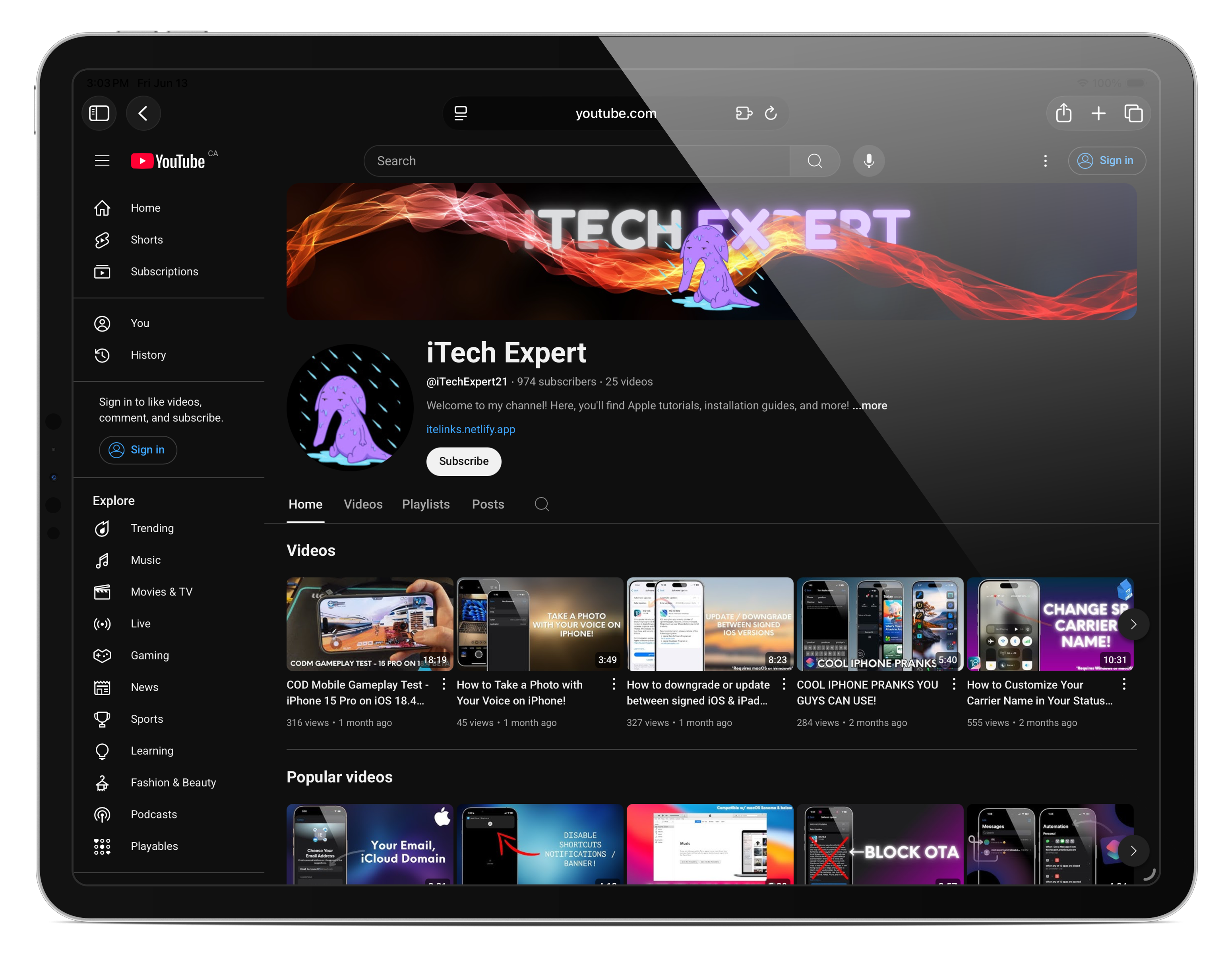Open options for COD Mobile Gameplay video

[x=444, y=684]
